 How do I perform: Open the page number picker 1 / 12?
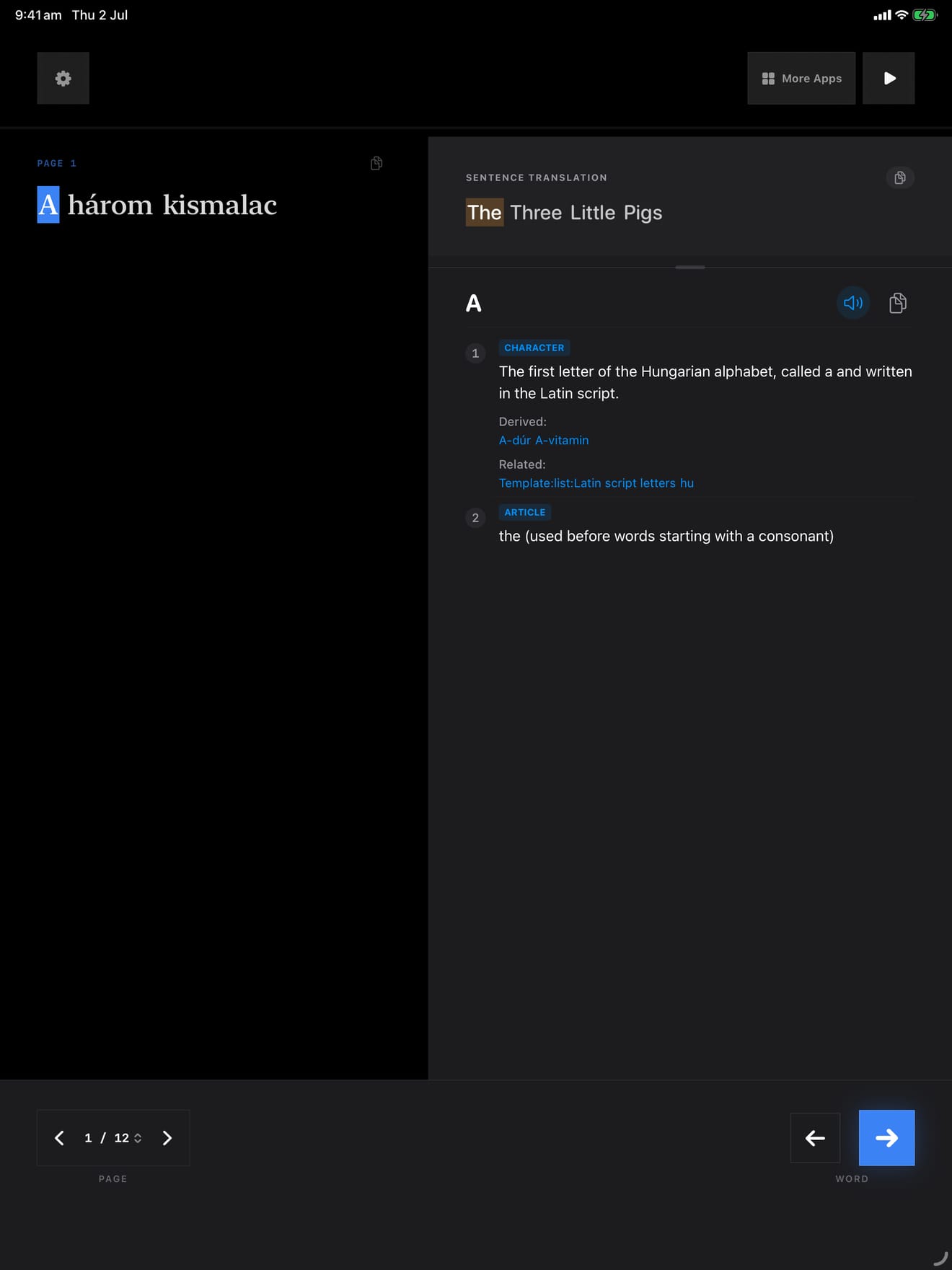[113, 1138]
